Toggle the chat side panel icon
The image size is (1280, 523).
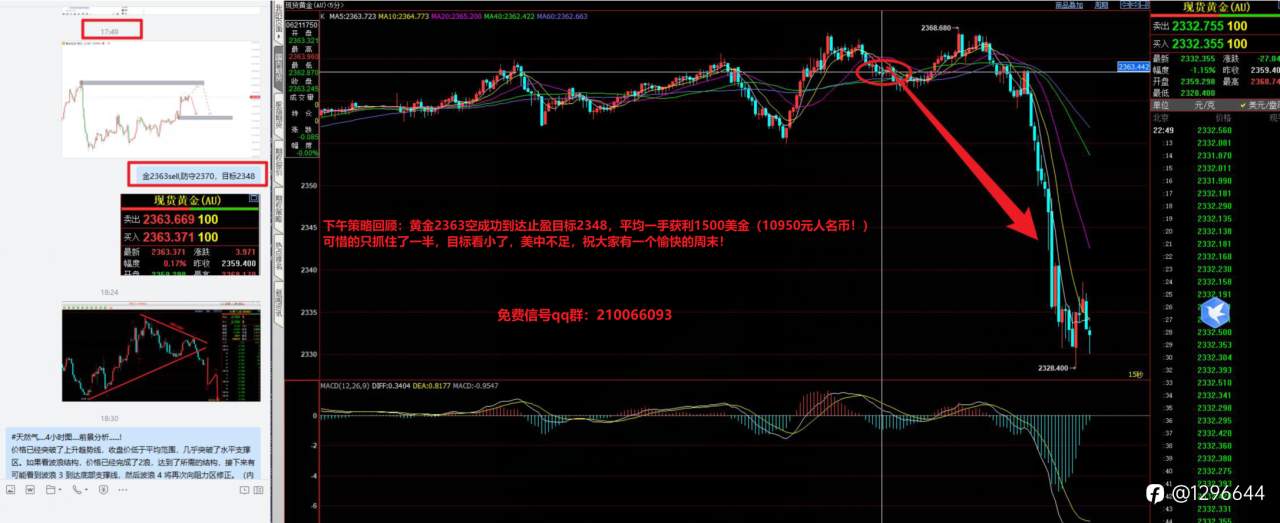tap(258, 490)
